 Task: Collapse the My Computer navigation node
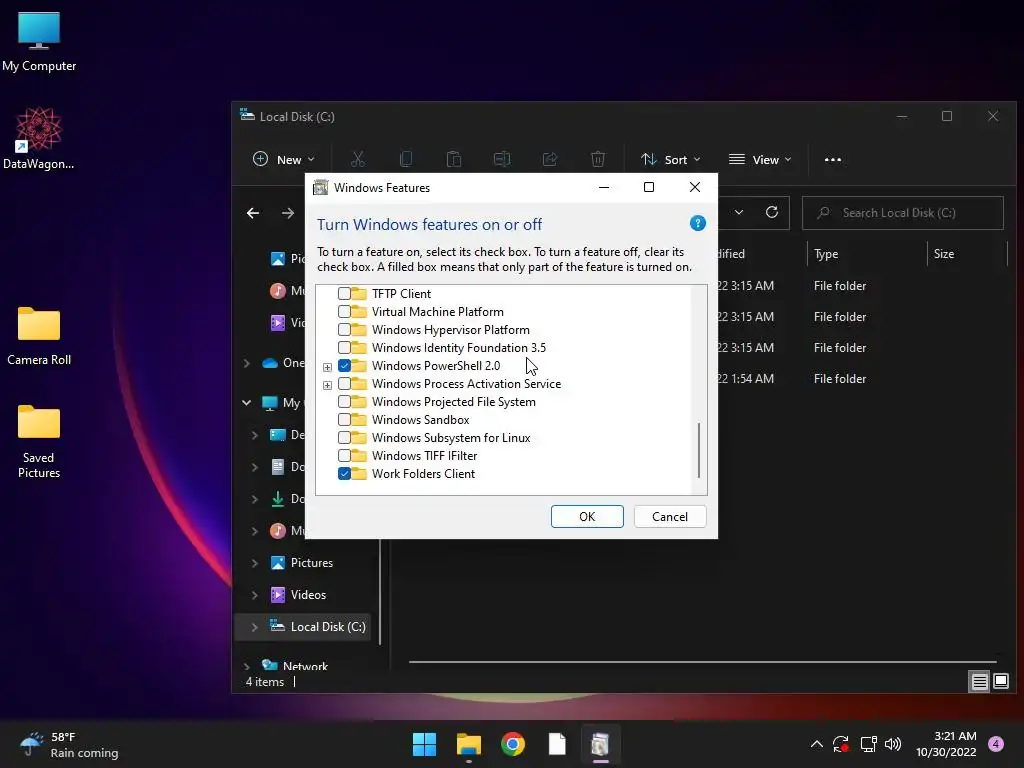click(x=247, y=403)
